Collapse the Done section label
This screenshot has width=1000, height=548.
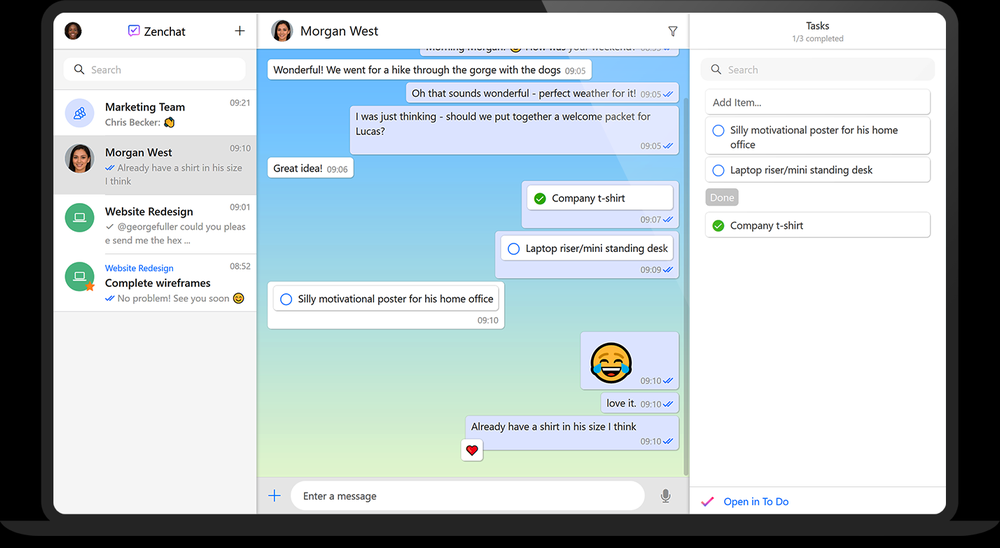(722, 198)
